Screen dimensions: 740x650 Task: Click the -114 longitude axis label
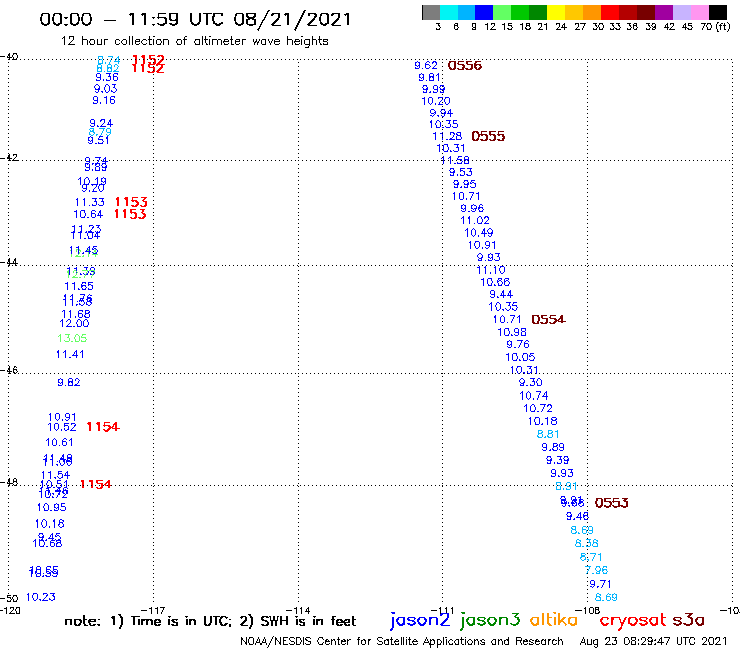pyautogui.click(x=297, y=610)
